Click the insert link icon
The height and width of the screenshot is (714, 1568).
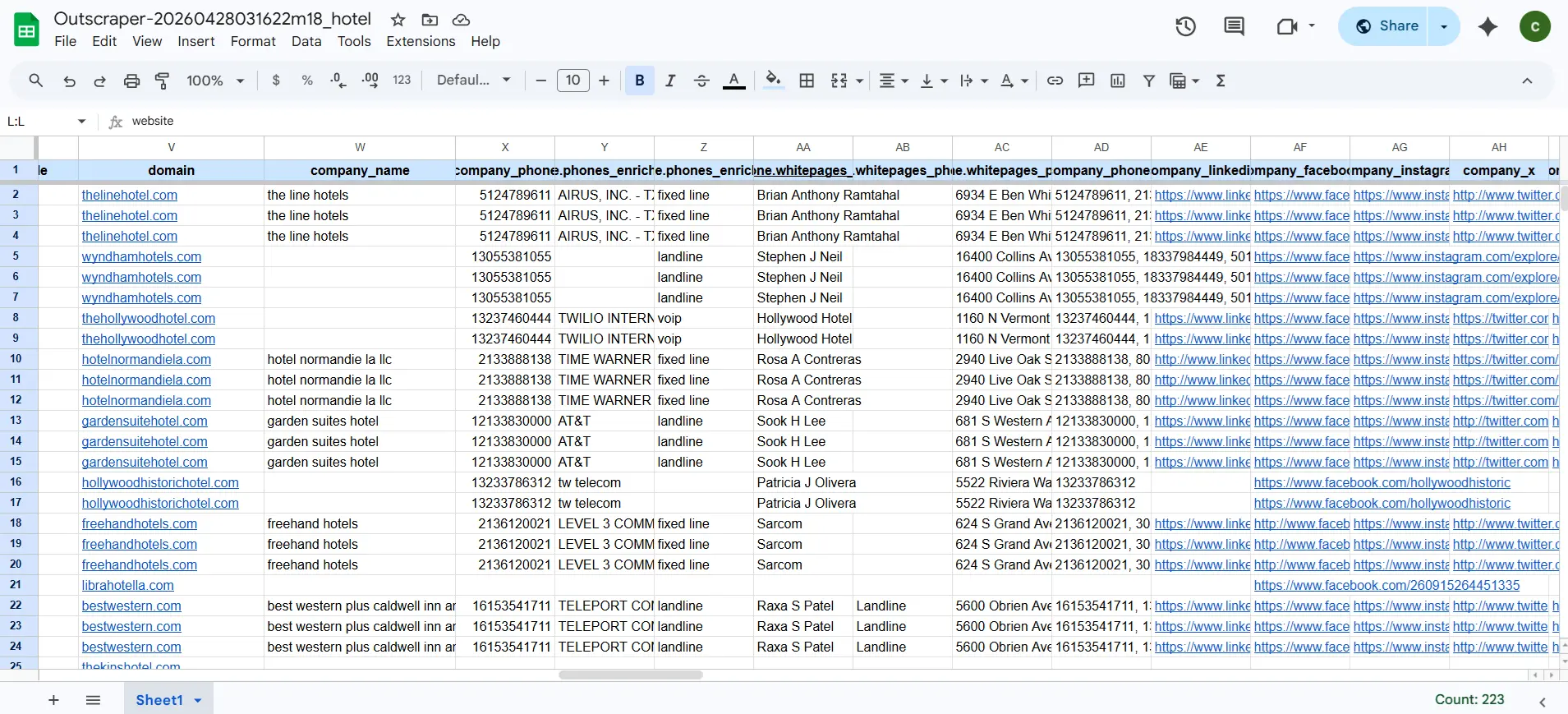click(1055, 81)
